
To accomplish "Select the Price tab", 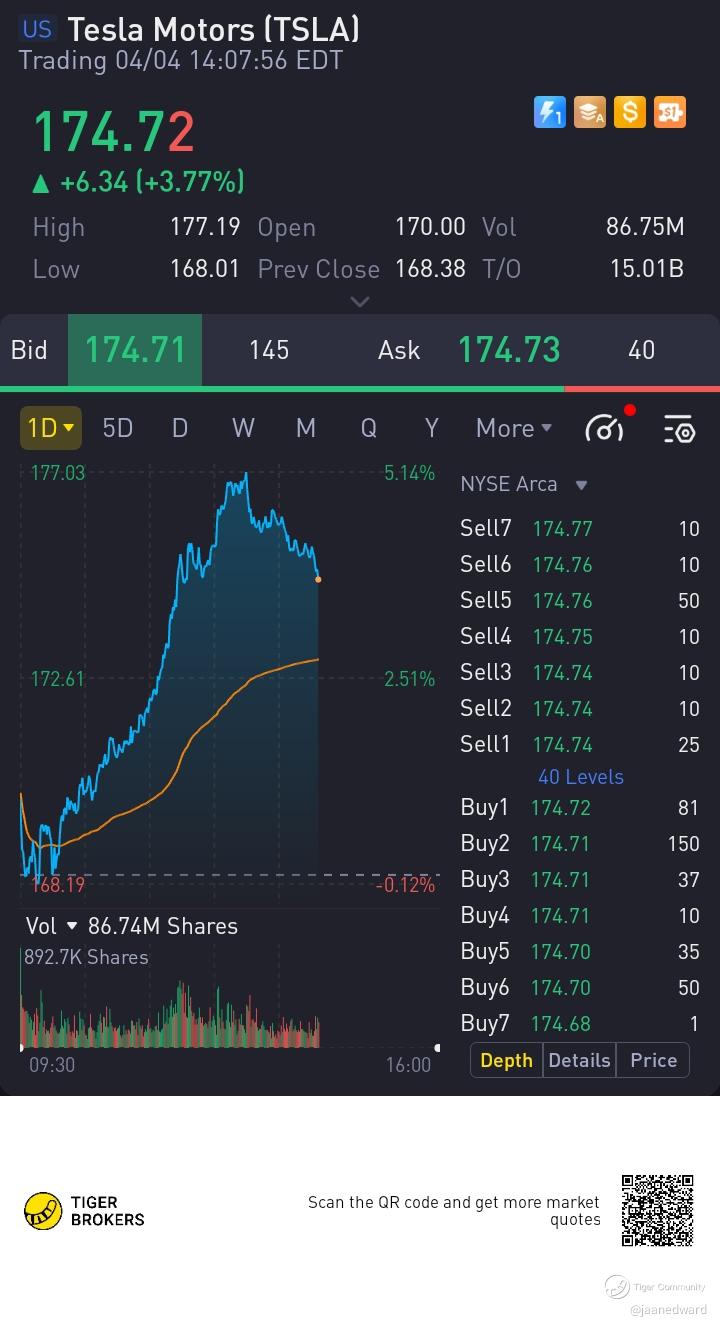I will click(x=654, y=1060).
